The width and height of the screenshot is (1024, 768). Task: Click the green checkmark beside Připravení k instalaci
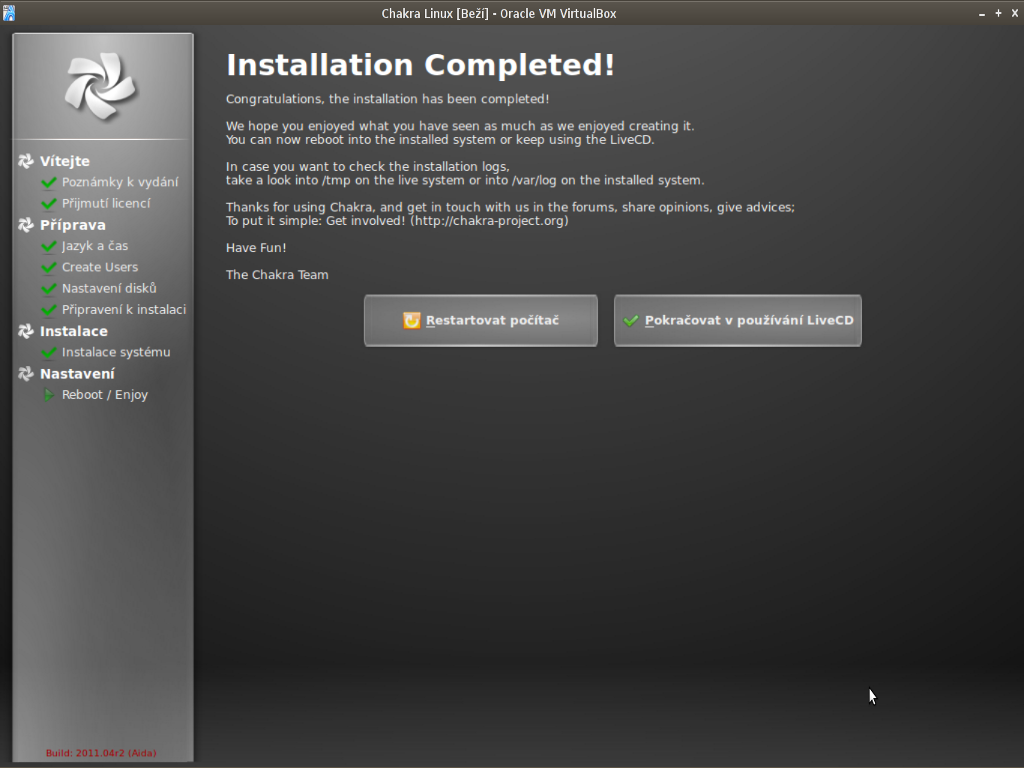(x=49, y=310)
